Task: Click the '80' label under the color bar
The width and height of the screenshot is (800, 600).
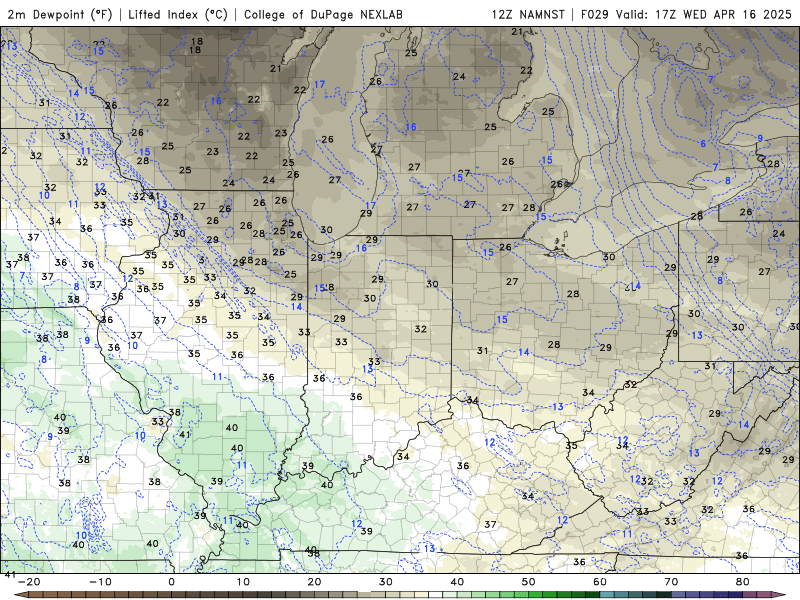Action: (743, 582)
